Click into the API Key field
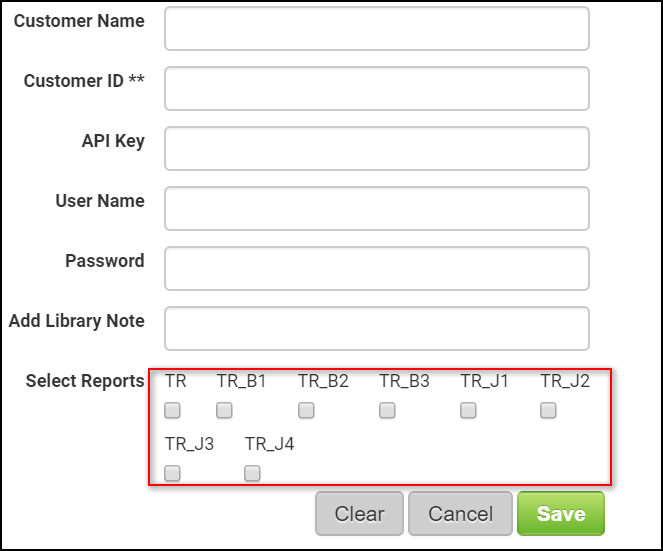This screenshot has height=551, width=663. point(376,149)
